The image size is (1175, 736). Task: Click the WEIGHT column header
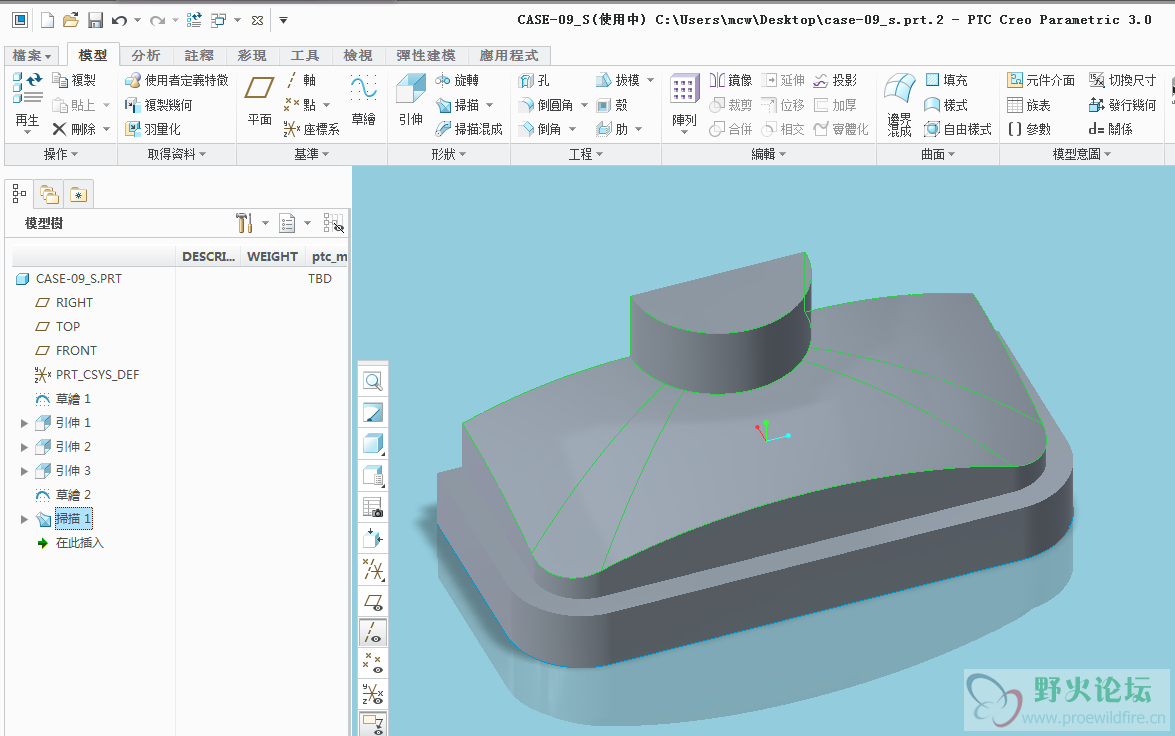click(x=272, y=256)
